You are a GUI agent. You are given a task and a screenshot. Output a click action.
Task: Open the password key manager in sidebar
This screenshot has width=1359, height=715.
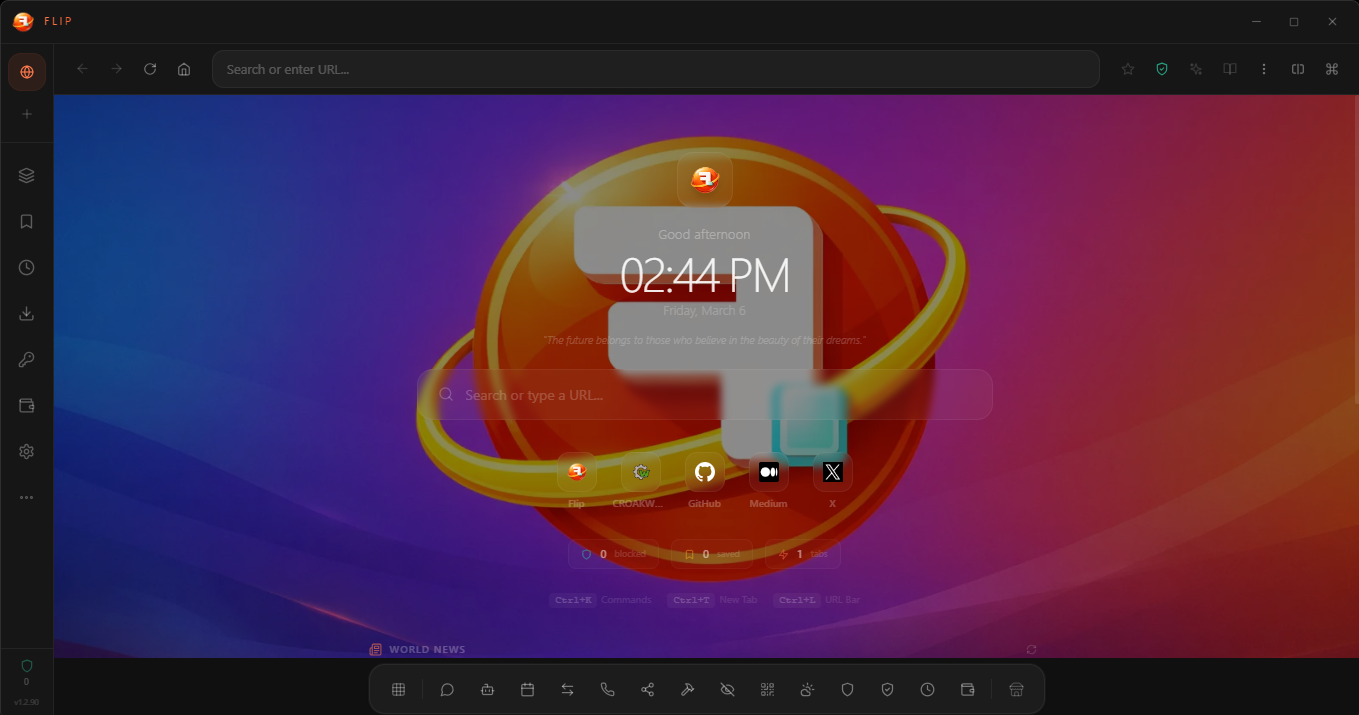coord(26,359)
